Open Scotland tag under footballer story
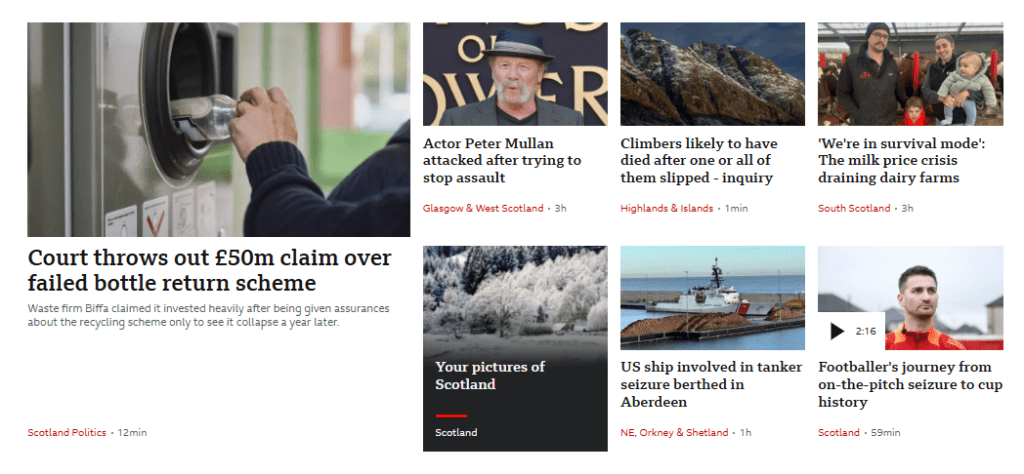The image size is (1024, 474). pyautogui.click(x=839, y=432)
